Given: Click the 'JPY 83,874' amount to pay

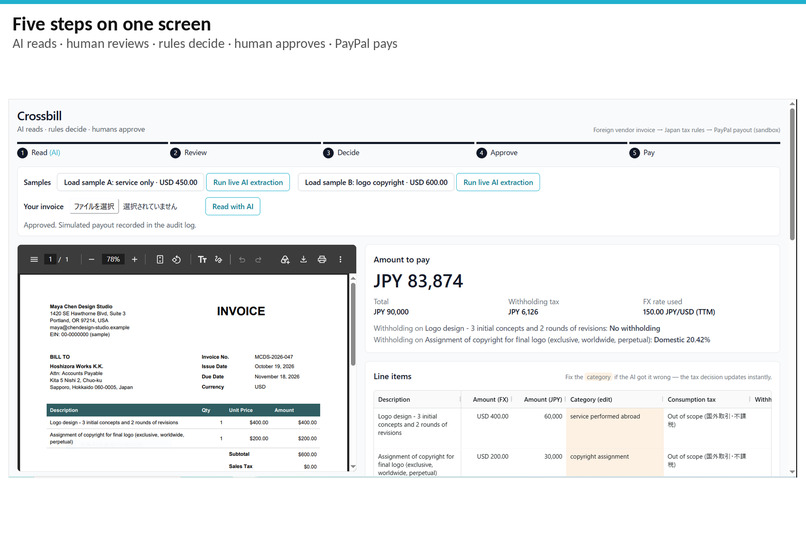Looking at the screenshot, I should [x=418, y=281].
